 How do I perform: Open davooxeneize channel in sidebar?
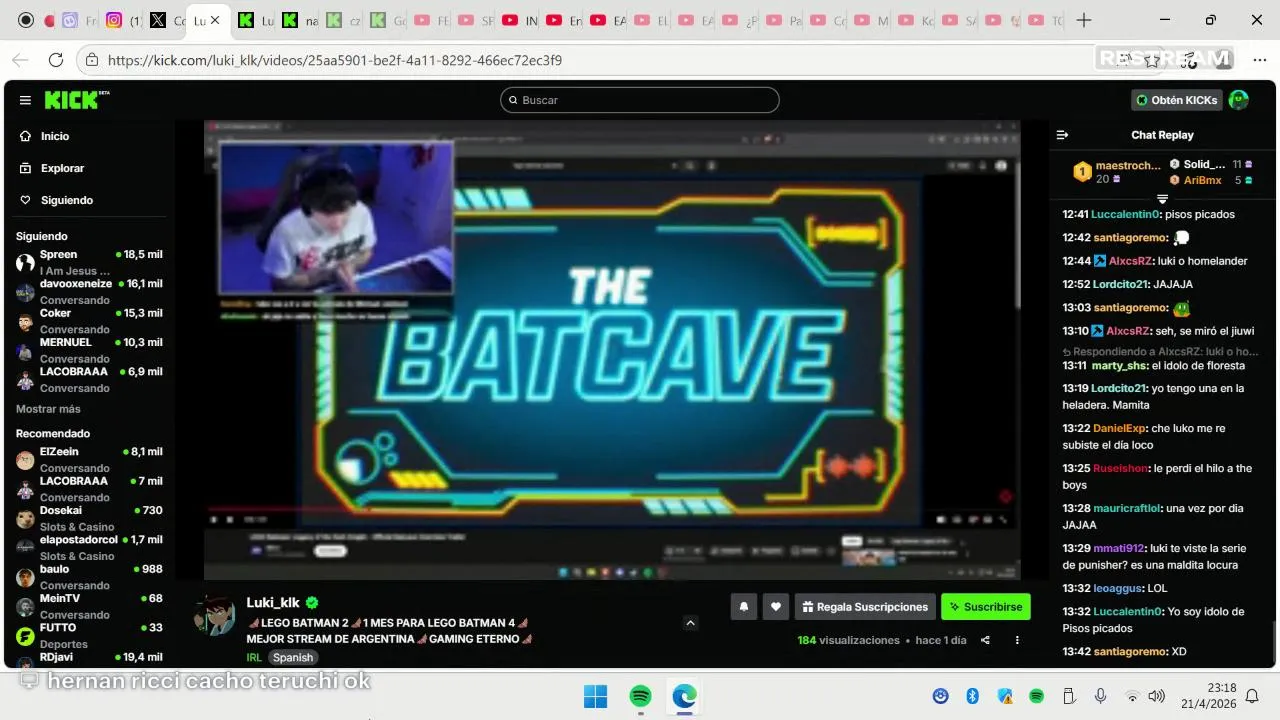click(x=88, y=291)
